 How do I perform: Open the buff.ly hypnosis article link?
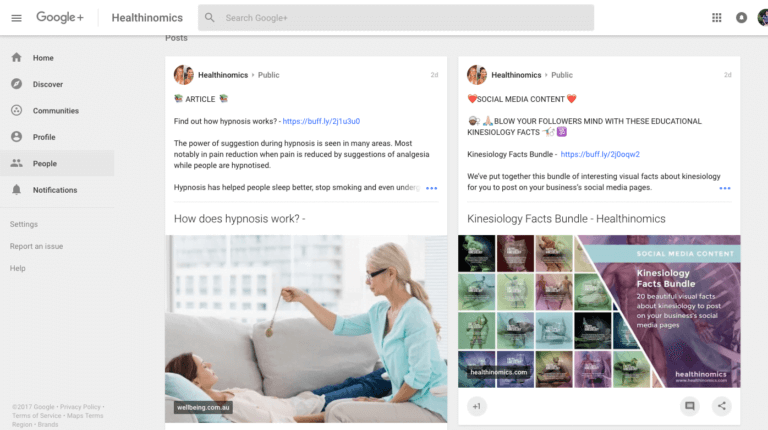pyautogui.click(x=321, y=121)
